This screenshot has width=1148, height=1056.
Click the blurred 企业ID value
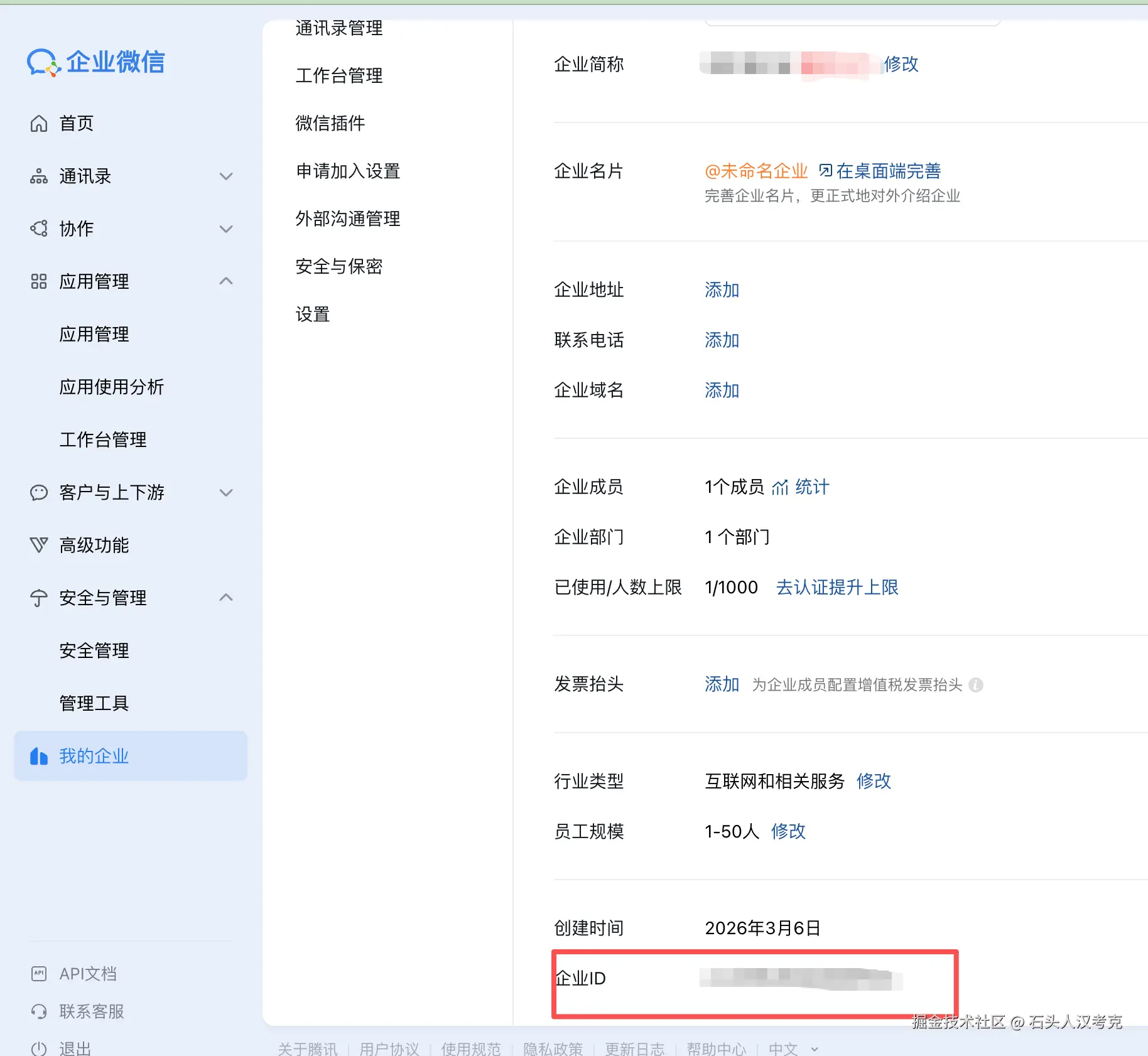click(x=801, y=979)
